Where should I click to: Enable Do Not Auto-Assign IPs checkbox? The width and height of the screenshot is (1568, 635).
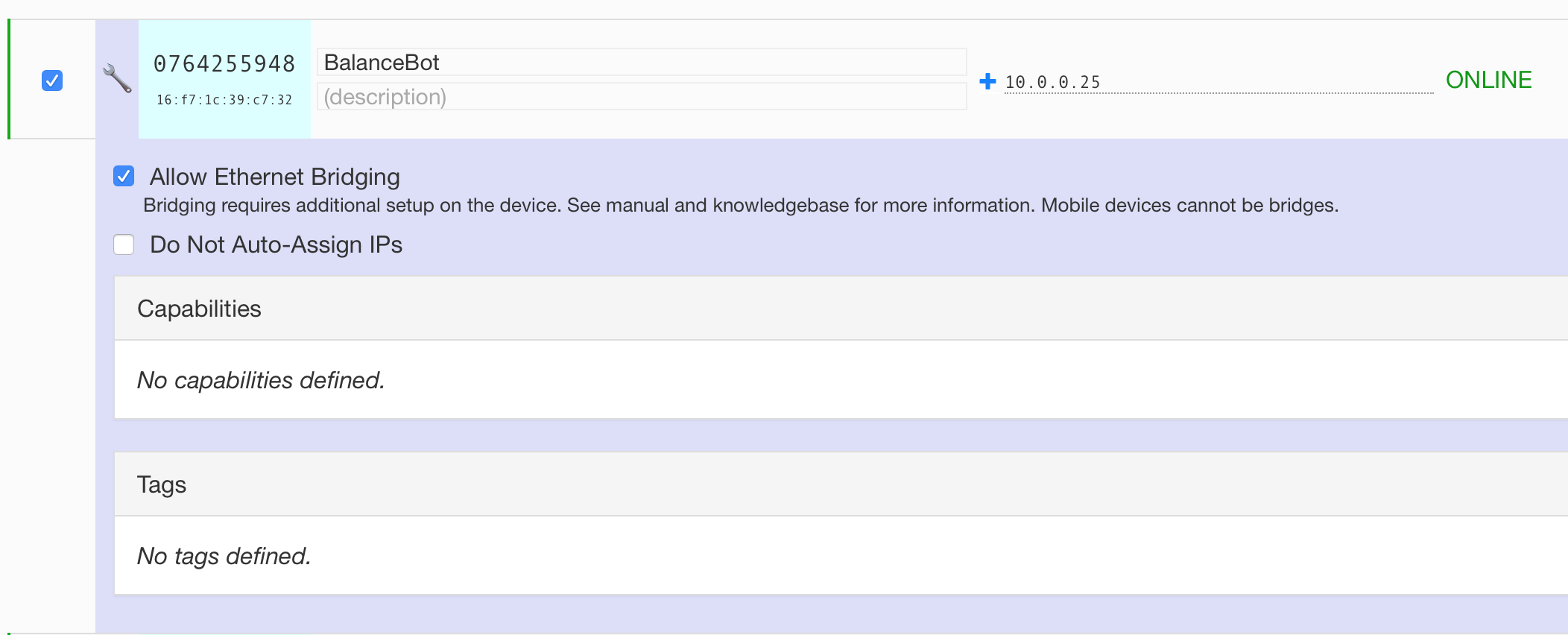124,244
